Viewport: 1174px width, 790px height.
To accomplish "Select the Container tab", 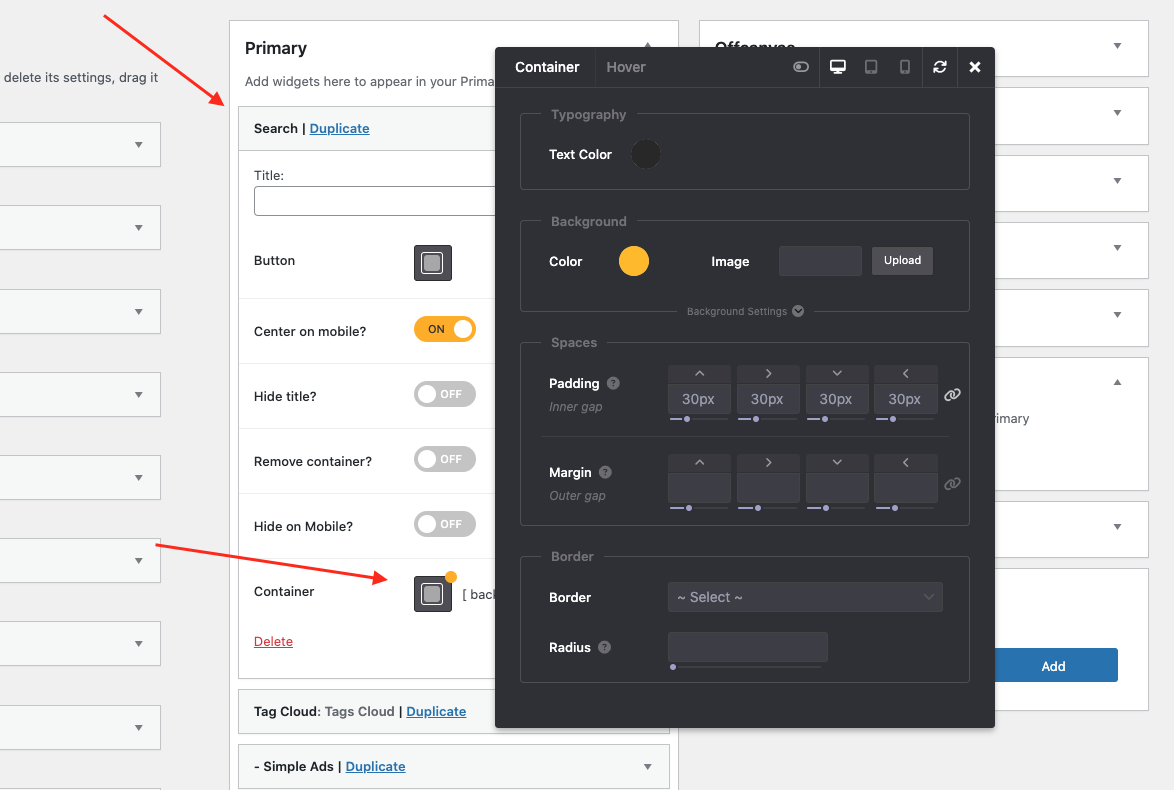I will click(x=547, y=67).
